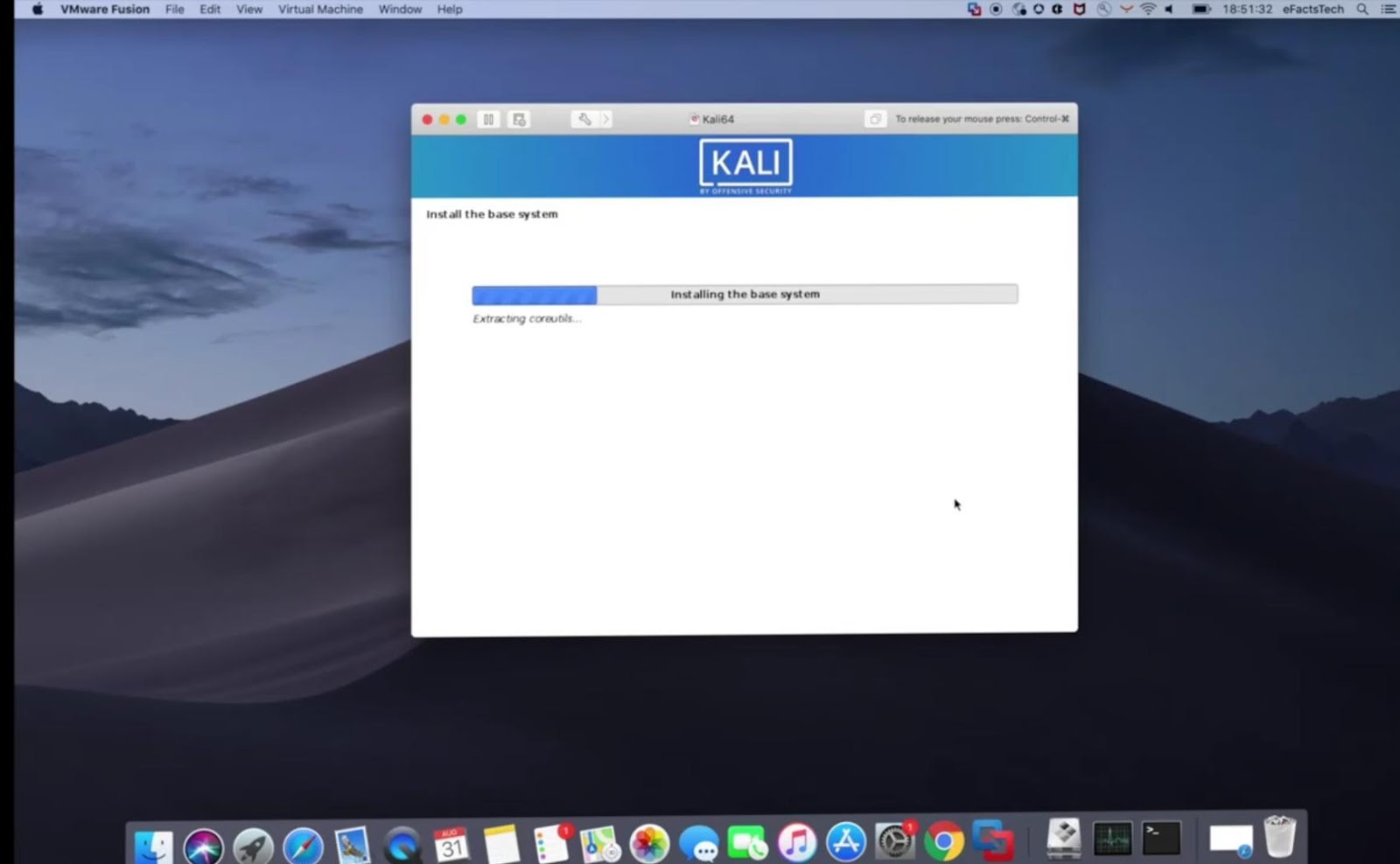Open the Edit menu
This screenshot has height=864, width=1400.
(x=210, y=9)
